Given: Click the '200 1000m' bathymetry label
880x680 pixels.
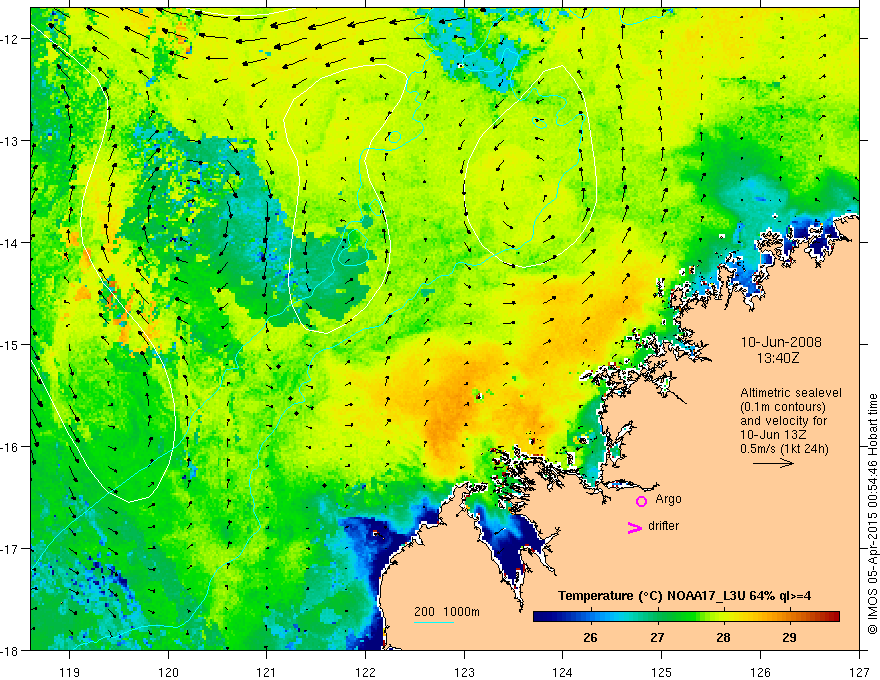Looking at the screenshot, I should click(447, 612).
